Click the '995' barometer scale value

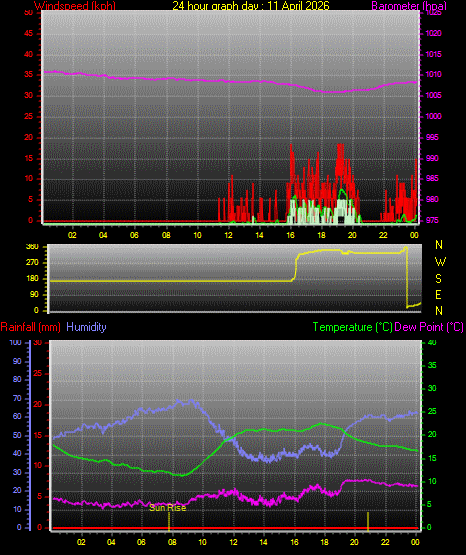pyautogui.click(x=432, y=137)
